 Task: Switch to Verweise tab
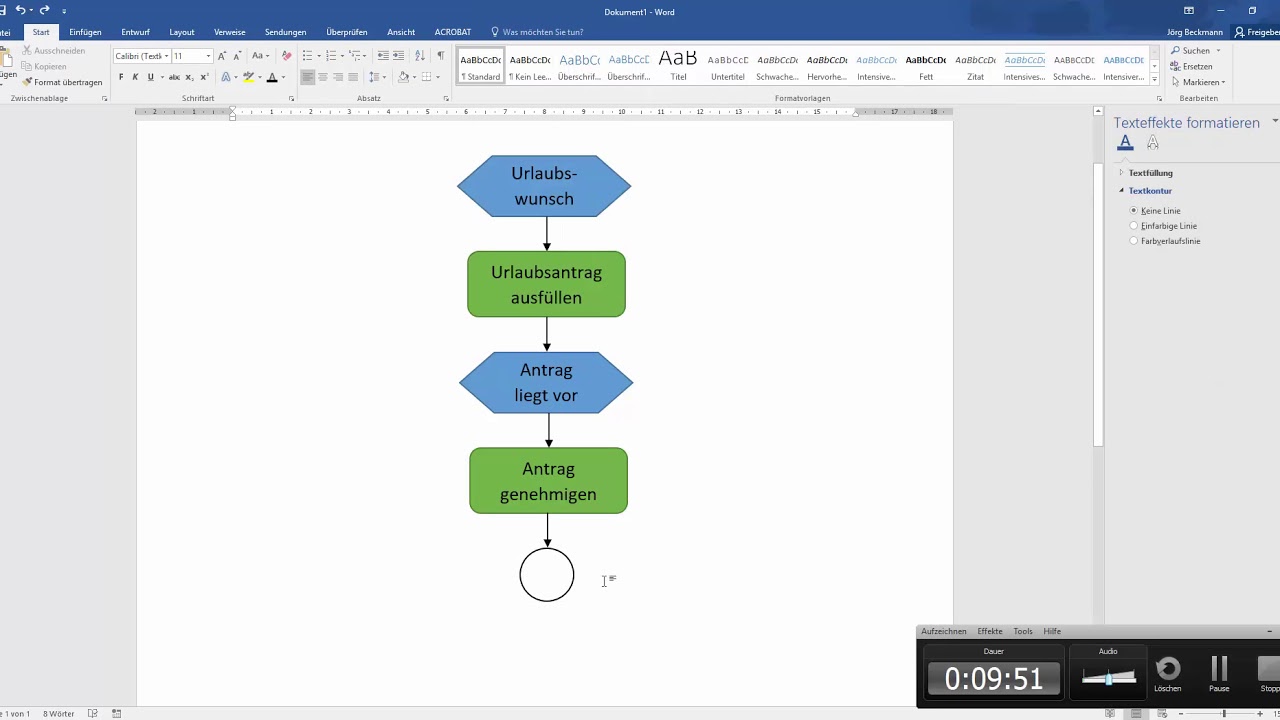[230, 32]
